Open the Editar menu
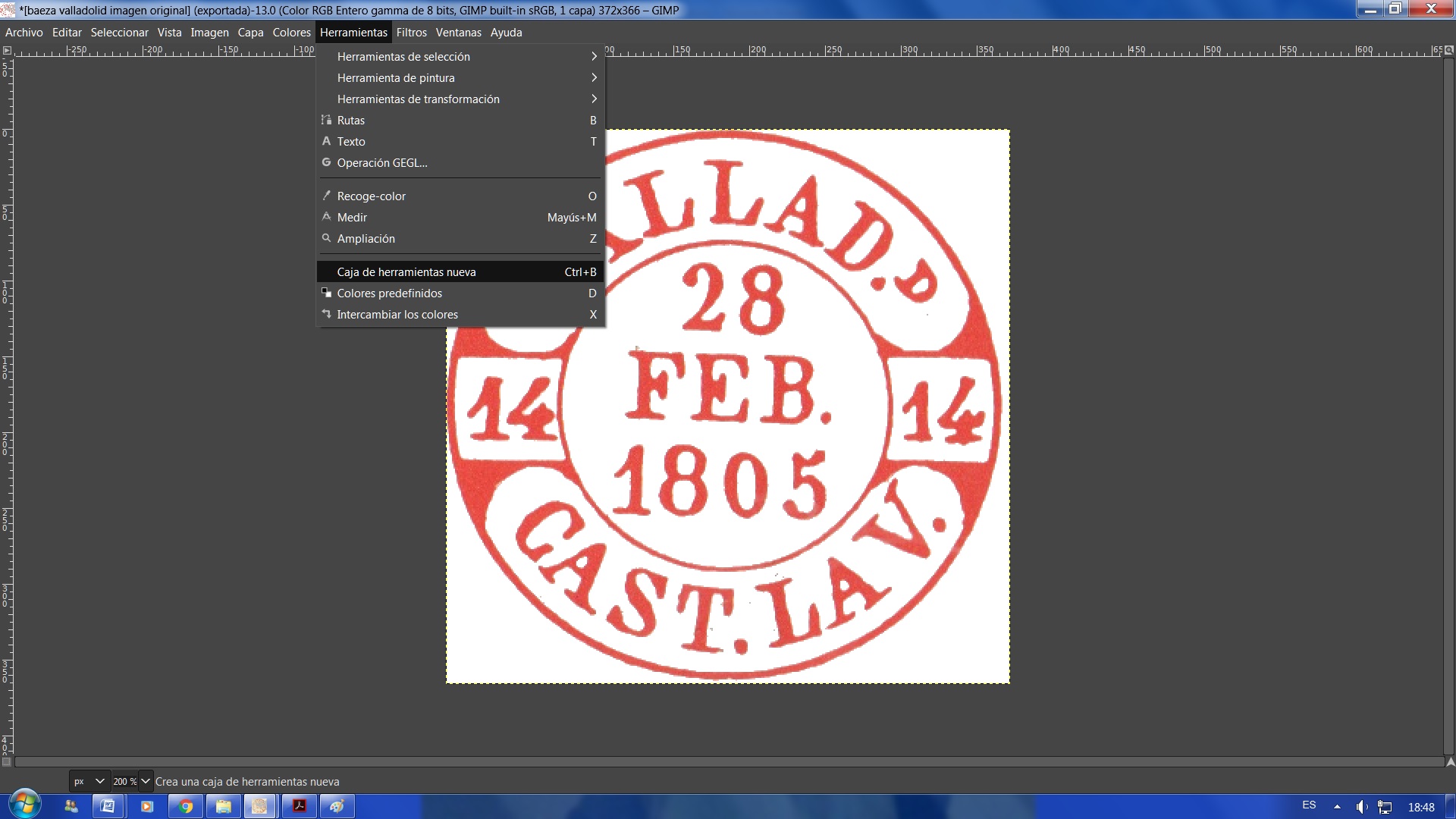Viewport: 1456px width, 819px height. point(67,33)
